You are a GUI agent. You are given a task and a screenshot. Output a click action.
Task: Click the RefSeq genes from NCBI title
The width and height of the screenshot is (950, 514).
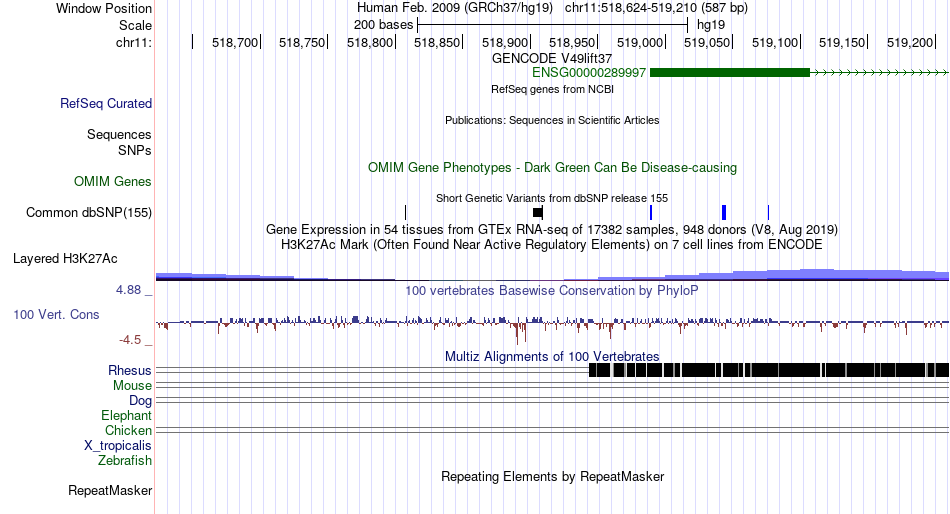[x=552, y=89]
